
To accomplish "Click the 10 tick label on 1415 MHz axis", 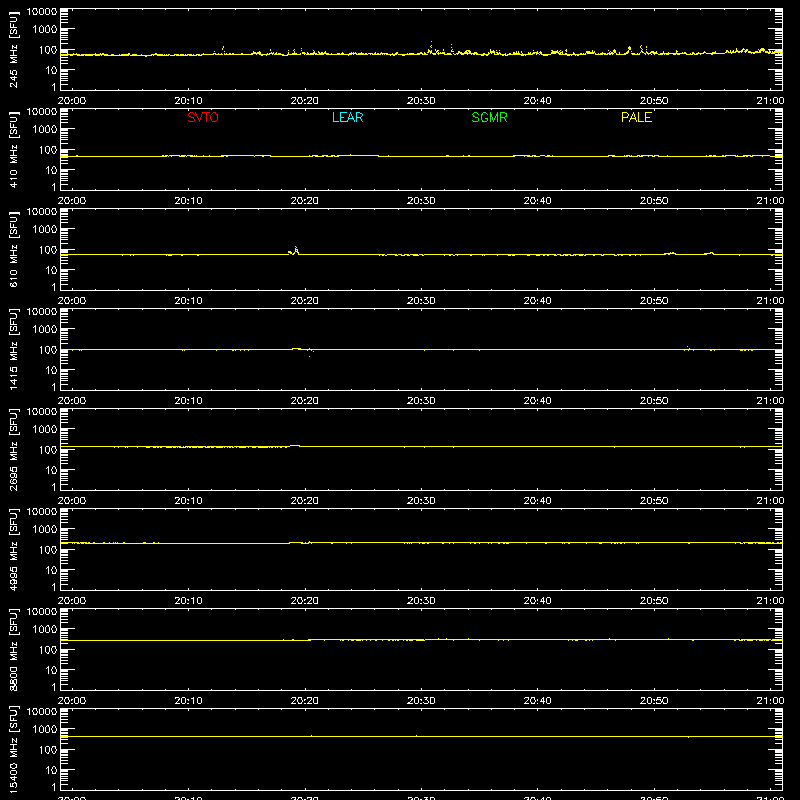I will [51, 370].
